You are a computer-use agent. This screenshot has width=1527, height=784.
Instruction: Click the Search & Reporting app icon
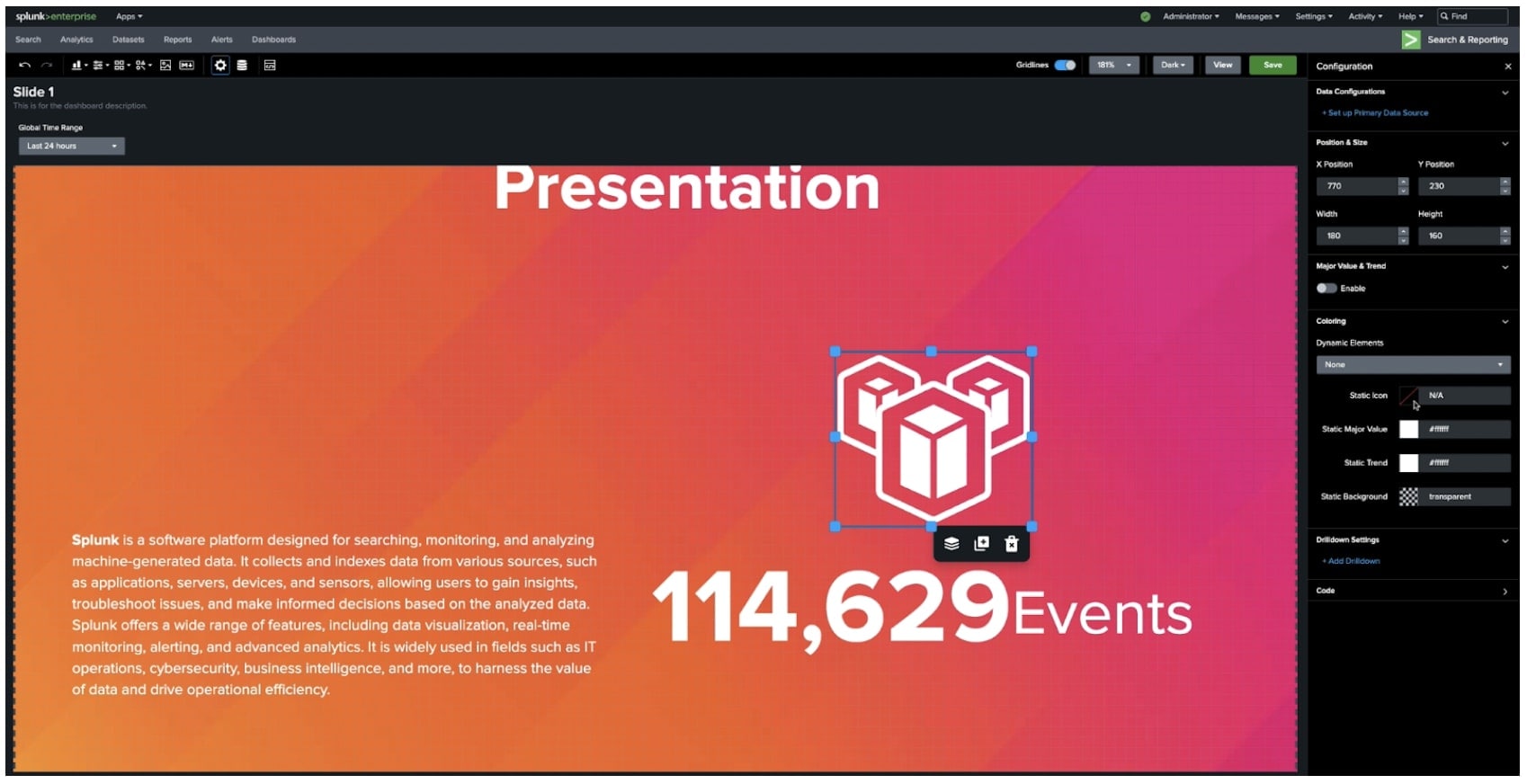1411,40
